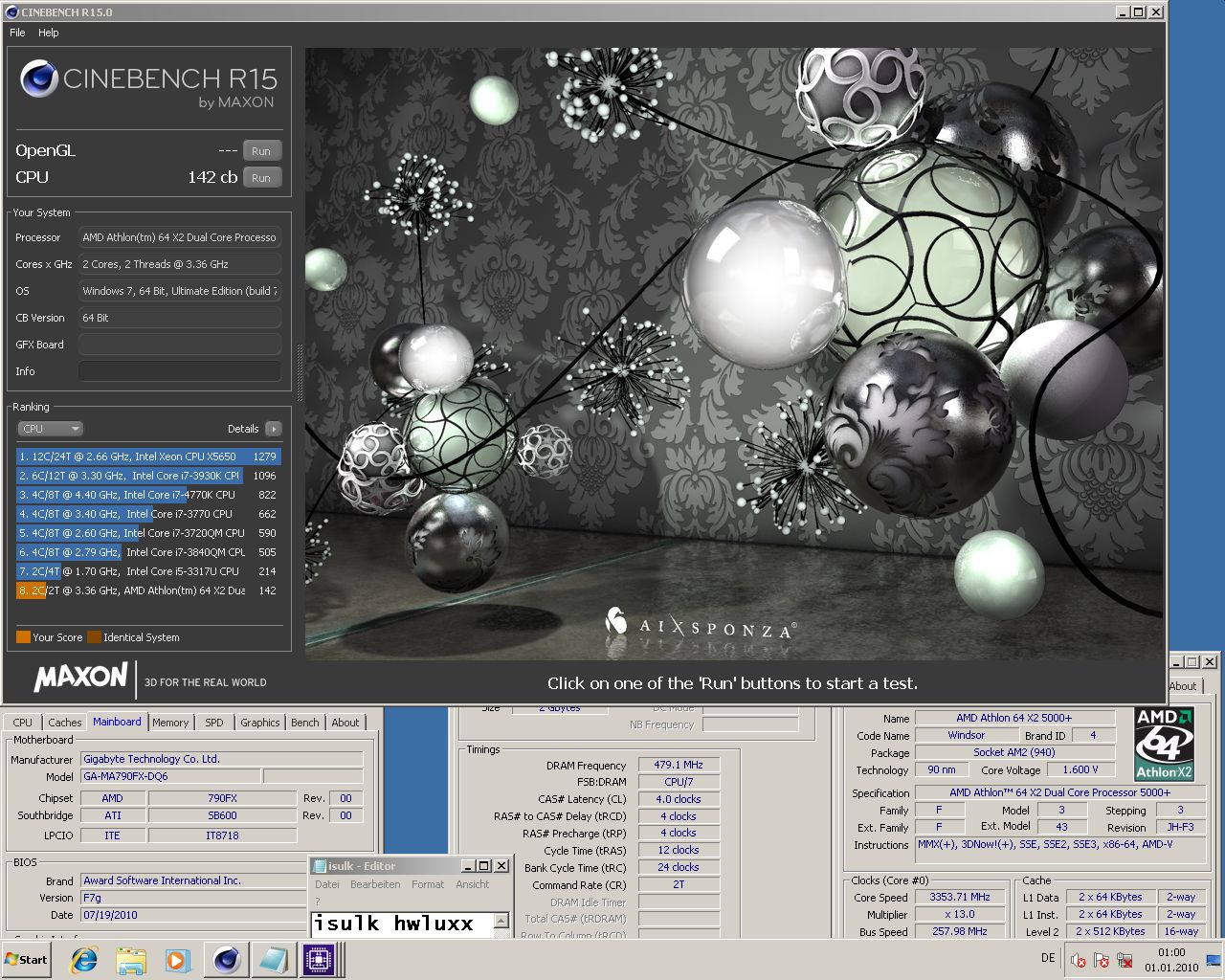
Task: Open Windows Media Player from taskbar
Action: (176, 960)
